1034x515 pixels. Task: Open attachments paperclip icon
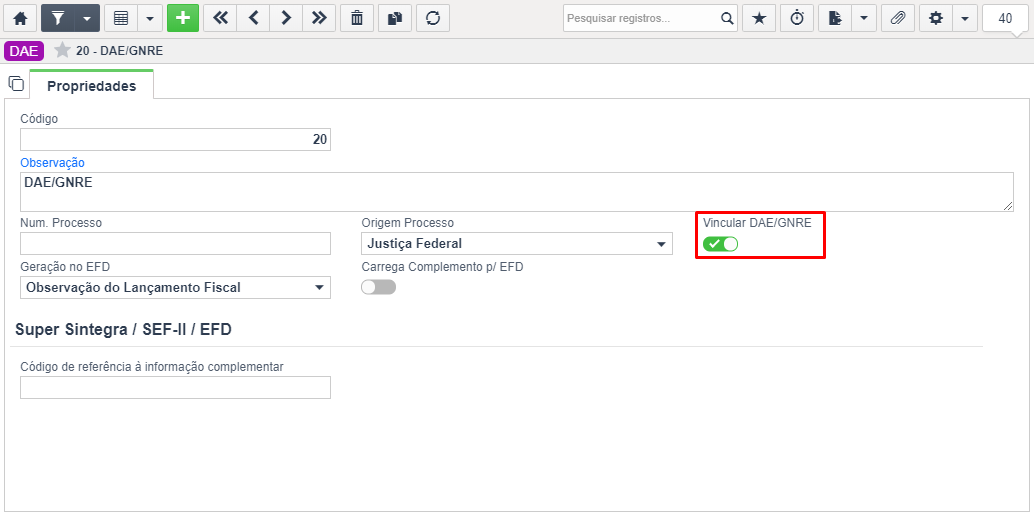point(897,18)
